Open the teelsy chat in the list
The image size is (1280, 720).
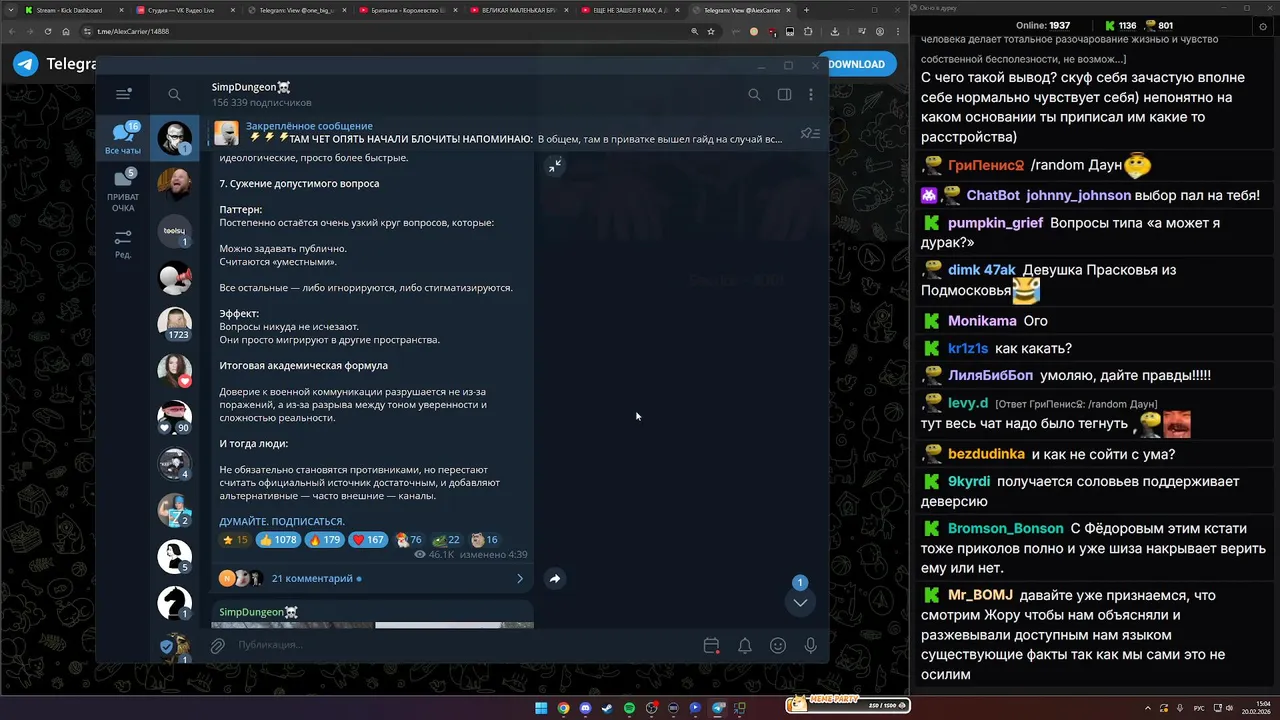[175, 231]
